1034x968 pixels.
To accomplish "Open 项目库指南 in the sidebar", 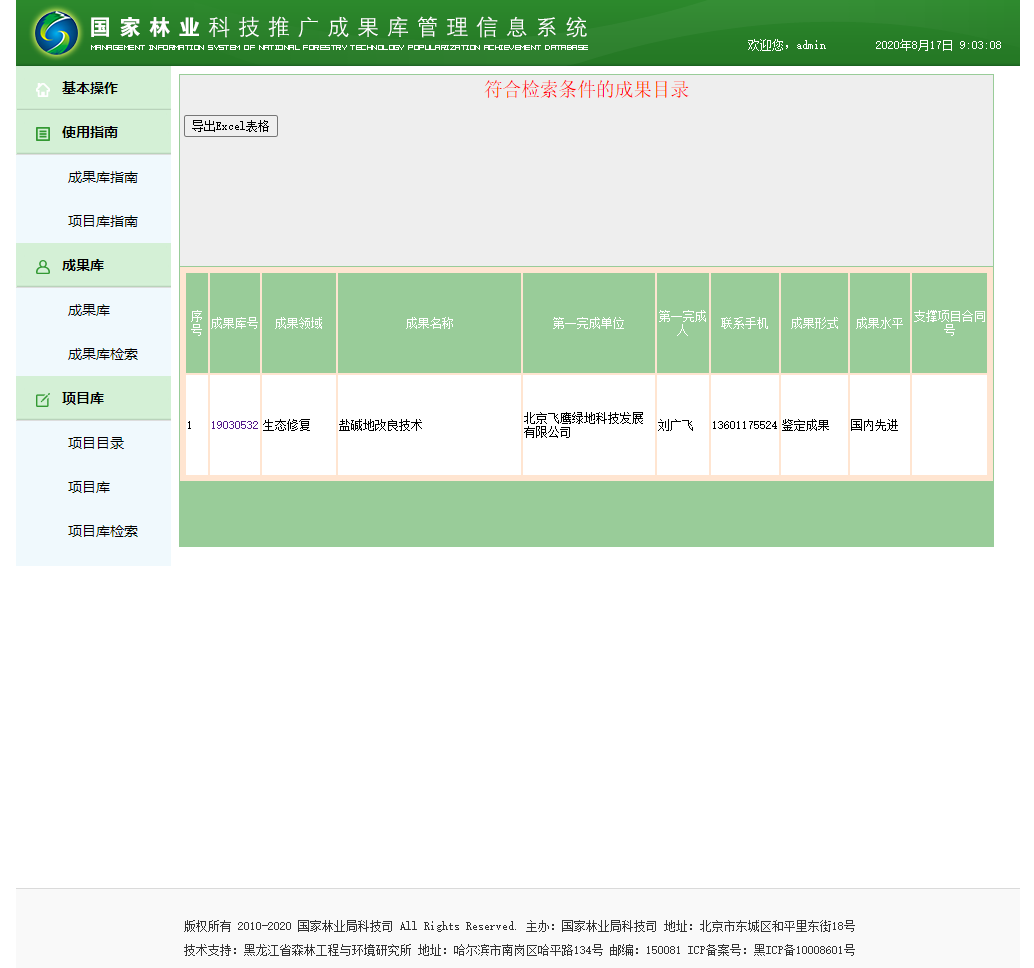I will click(x=103, y=221).
